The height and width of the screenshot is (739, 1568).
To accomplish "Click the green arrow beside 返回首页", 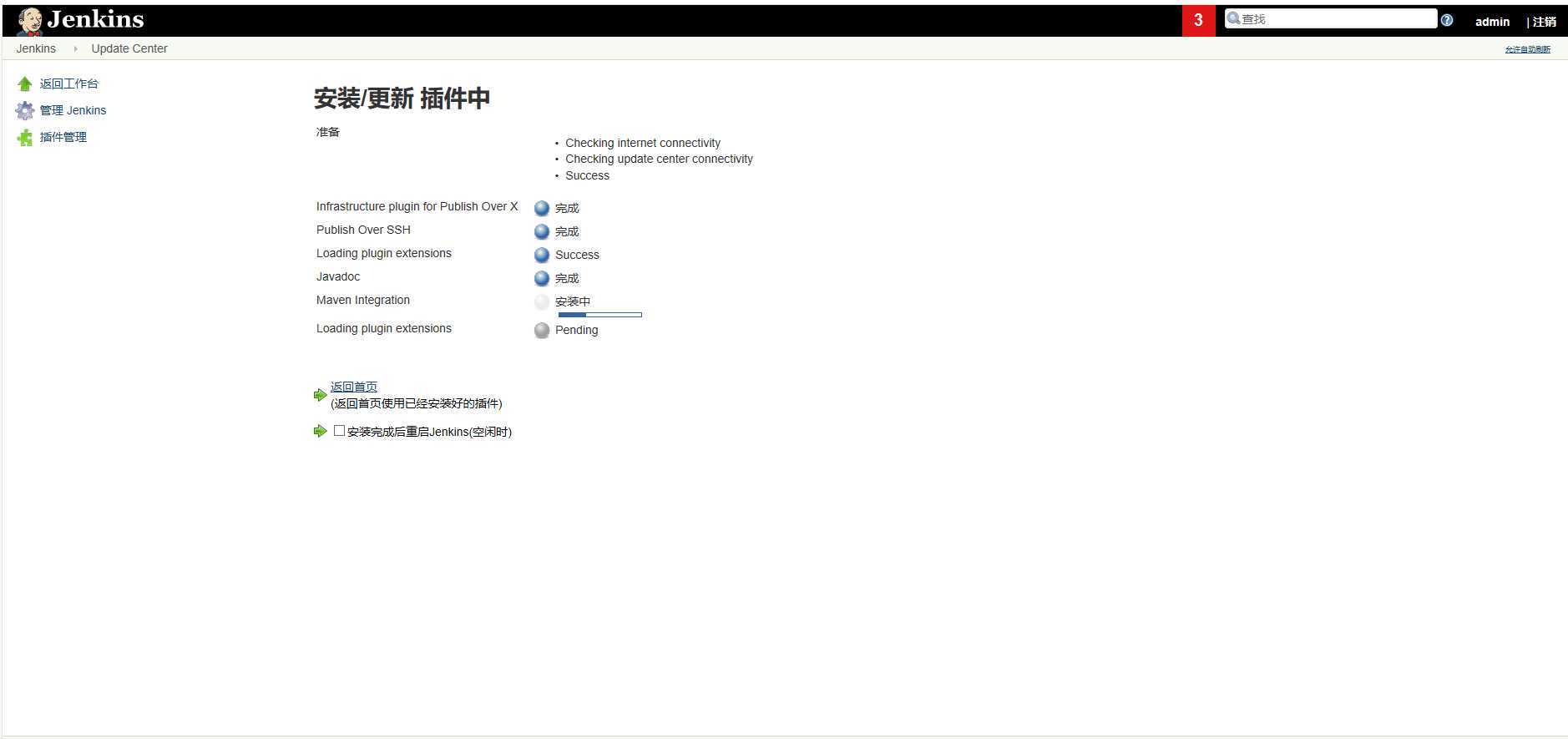I will tap(320, 394).
